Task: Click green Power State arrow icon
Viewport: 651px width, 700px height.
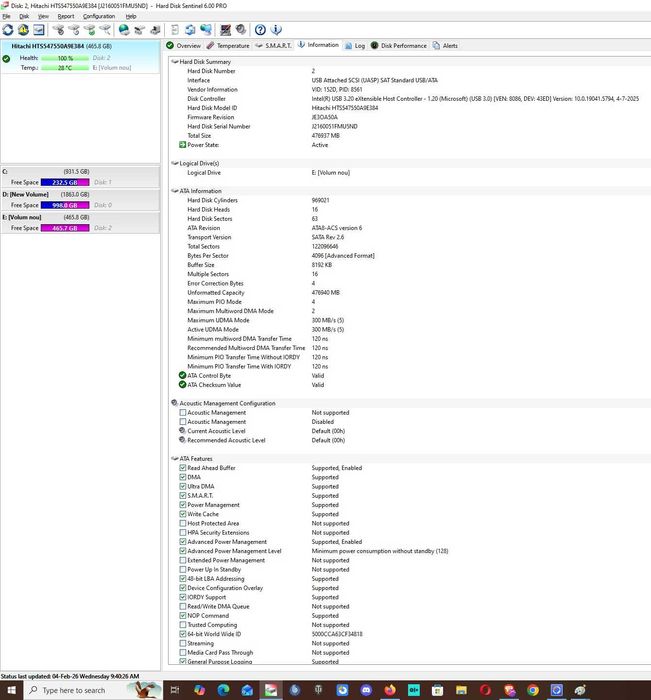Action: [182, 145]
